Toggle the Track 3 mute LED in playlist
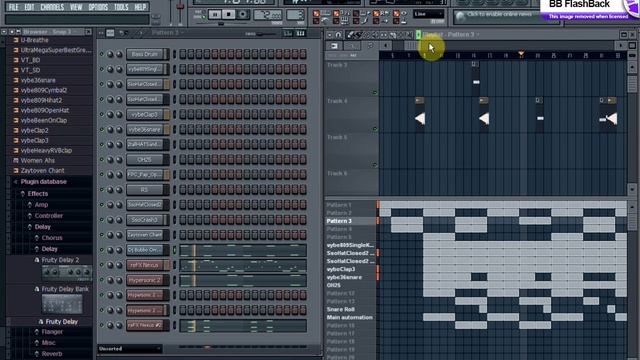 375,93
